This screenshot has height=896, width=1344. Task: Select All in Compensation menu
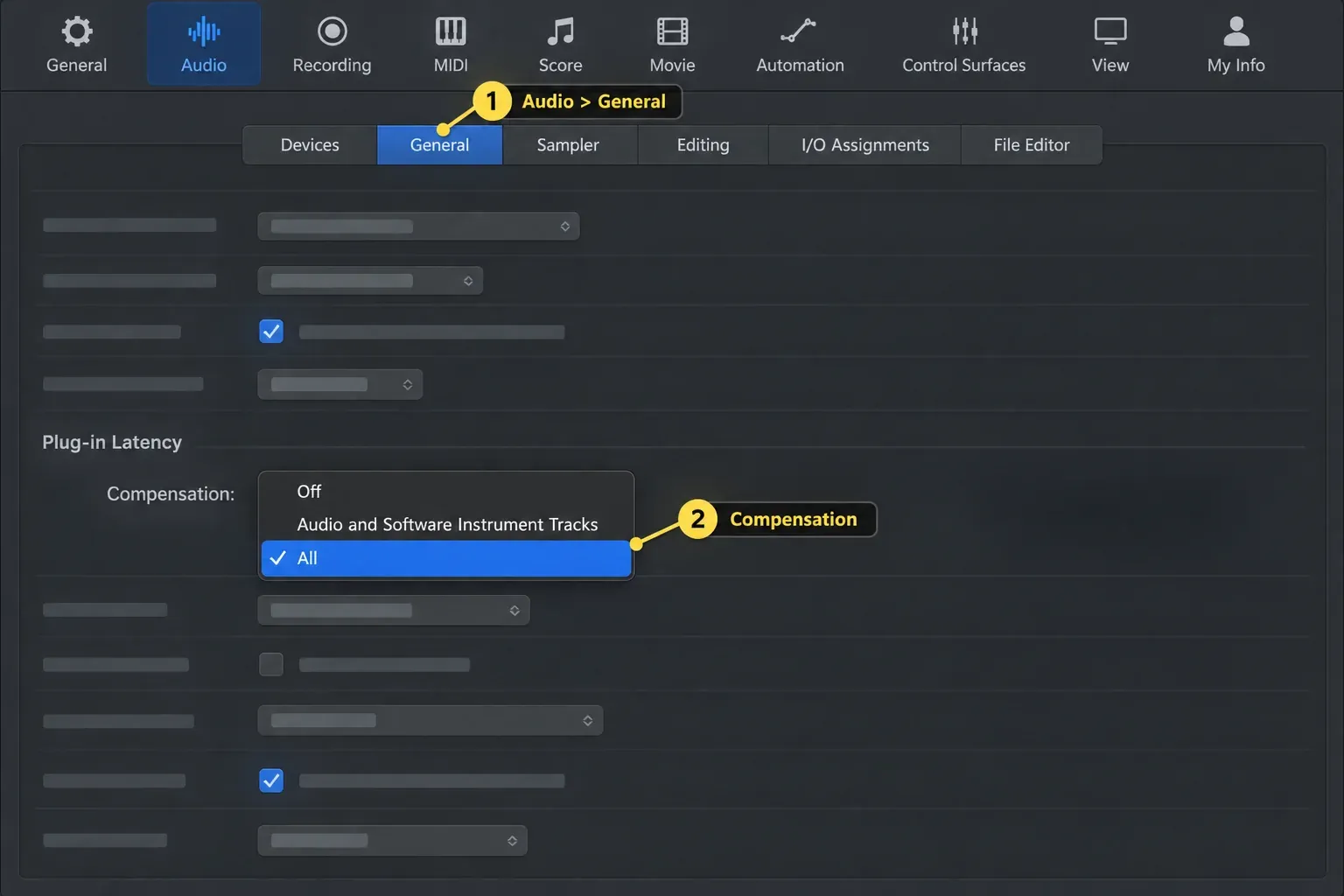point(446,558)
